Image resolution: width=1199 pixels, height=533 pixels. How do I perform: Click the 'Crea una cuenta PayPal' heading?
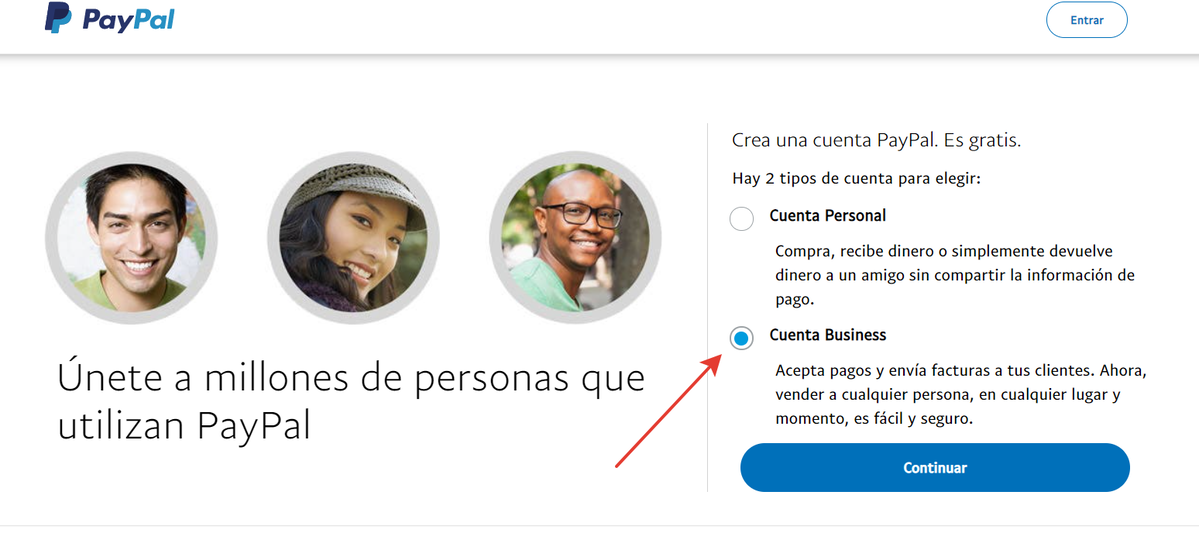[877, 141]
